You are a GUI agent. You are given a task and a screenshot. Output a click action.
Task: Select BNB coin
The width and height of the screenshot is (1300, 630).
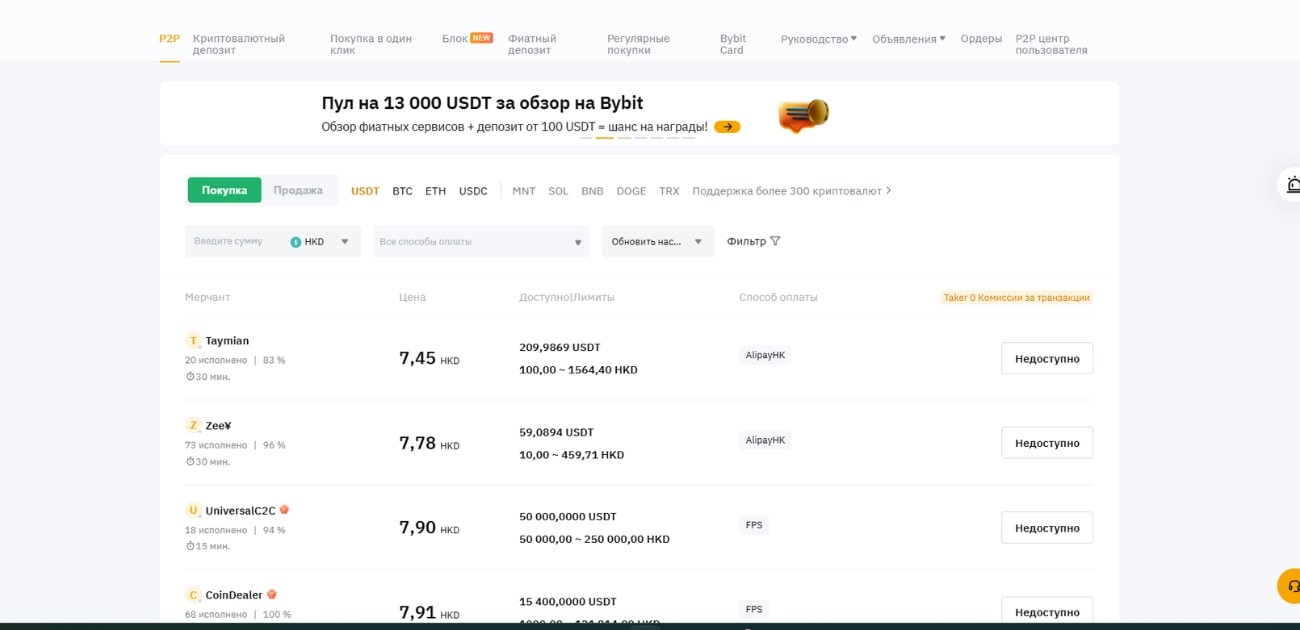[x=592, y=191]
